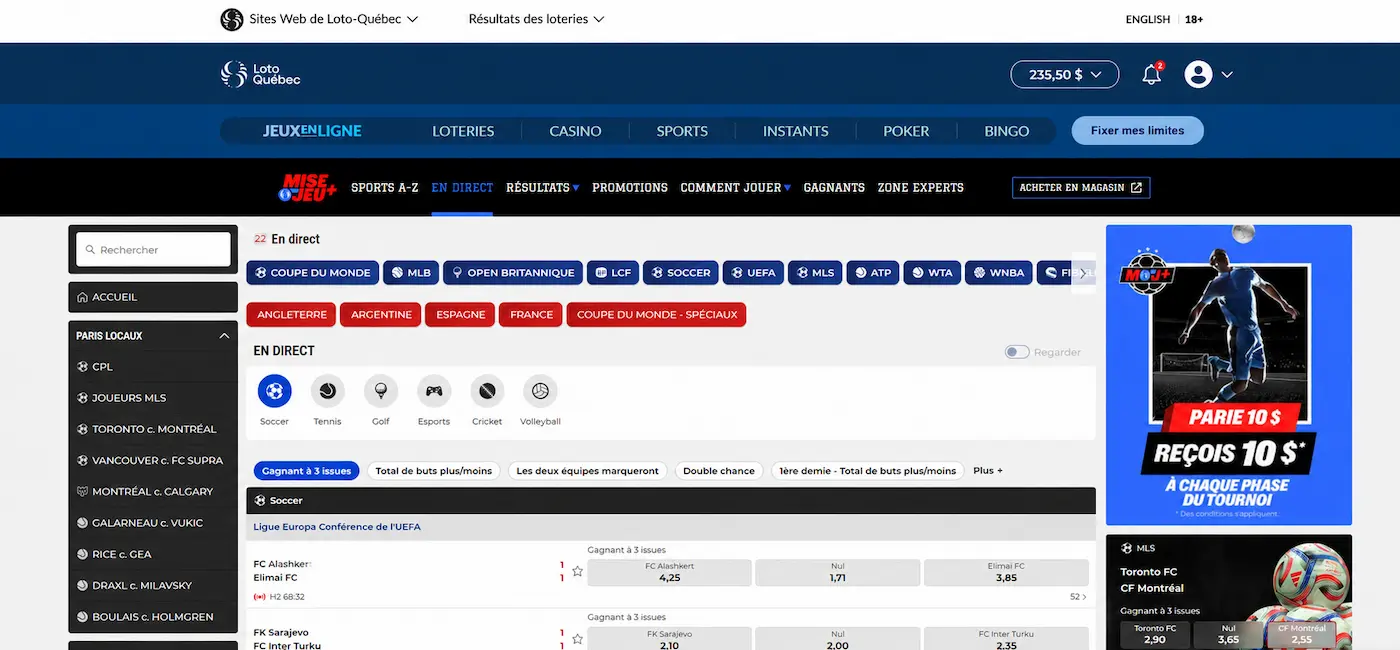This screenshot has height=650, width=1400.
Task: Show more markets with Plus +
Action: [x=988, y=471]
